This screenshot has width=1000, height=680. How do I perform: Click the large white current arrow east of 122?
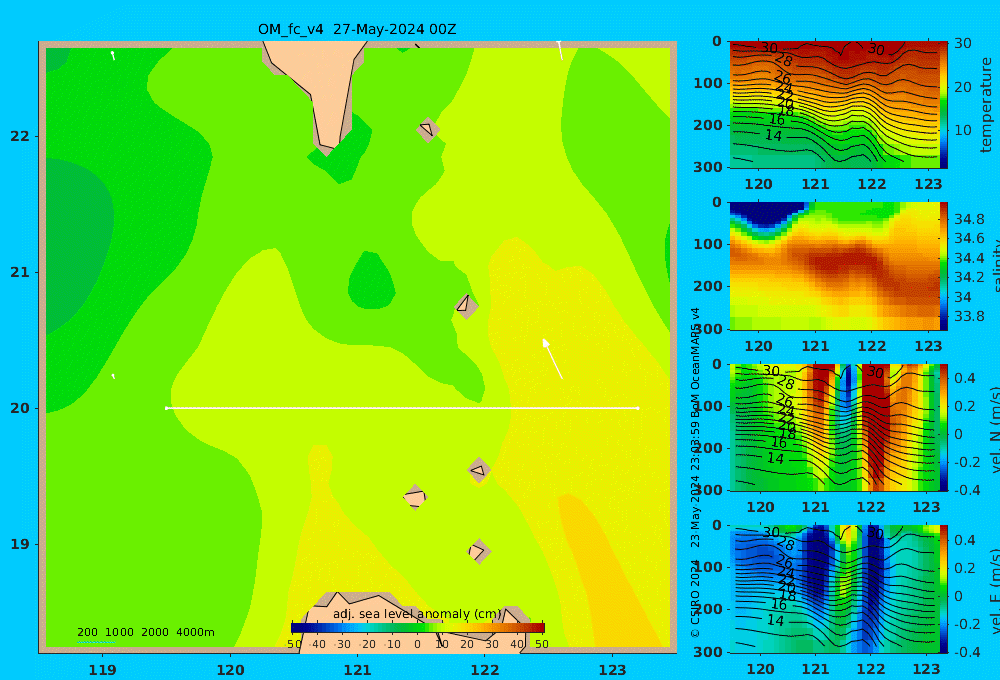tap(552, 359)
